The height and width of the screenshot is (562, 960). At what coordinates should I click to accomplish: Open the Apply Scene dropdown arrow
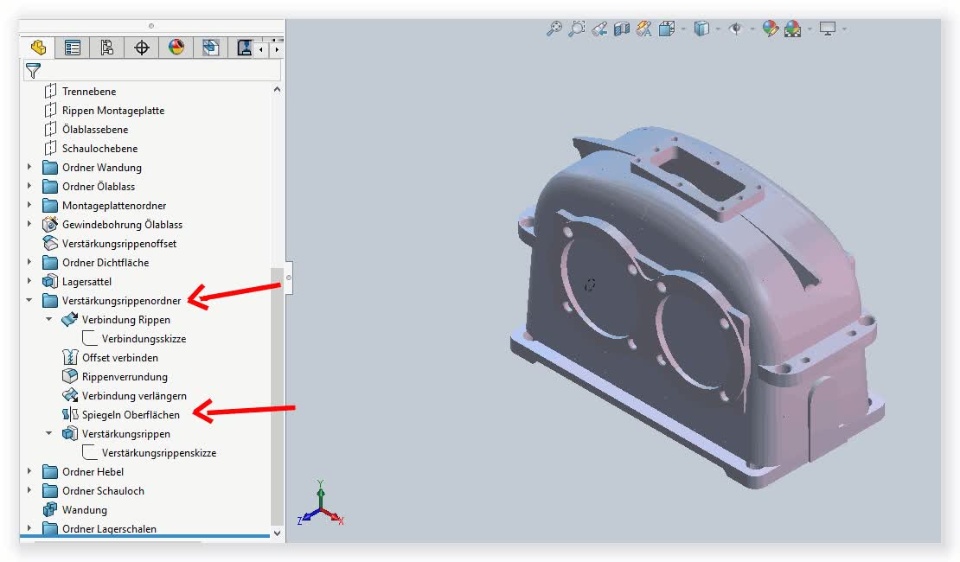[x=809, y=29]
